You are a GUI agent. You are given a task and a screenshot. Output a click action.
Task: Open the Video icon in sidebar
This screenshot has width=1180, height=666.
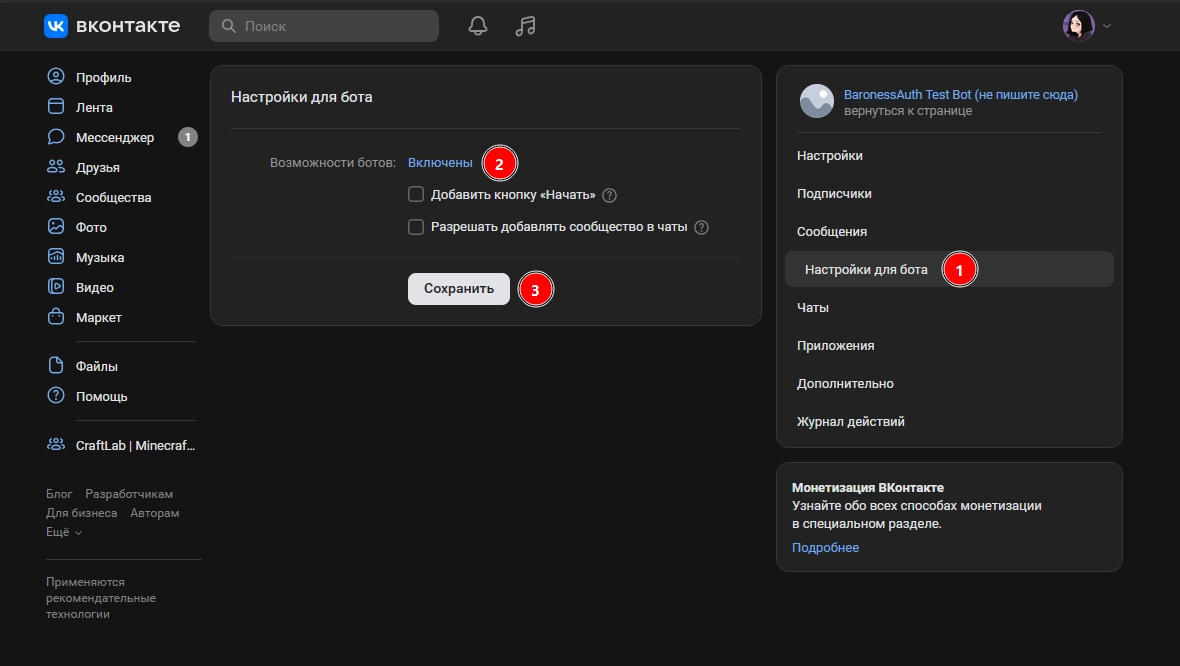pos(56,287)
